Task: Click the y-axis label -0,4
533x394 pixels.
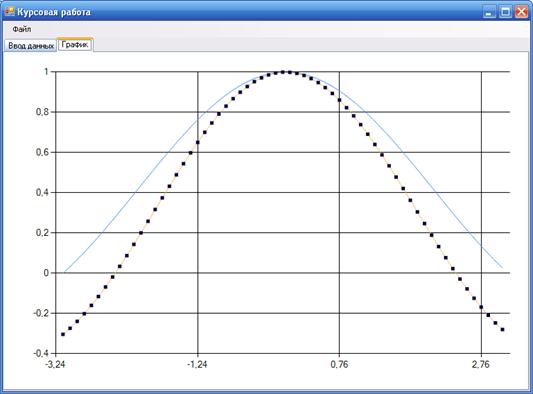Action: pyautogui.click(x=41, y=353)
